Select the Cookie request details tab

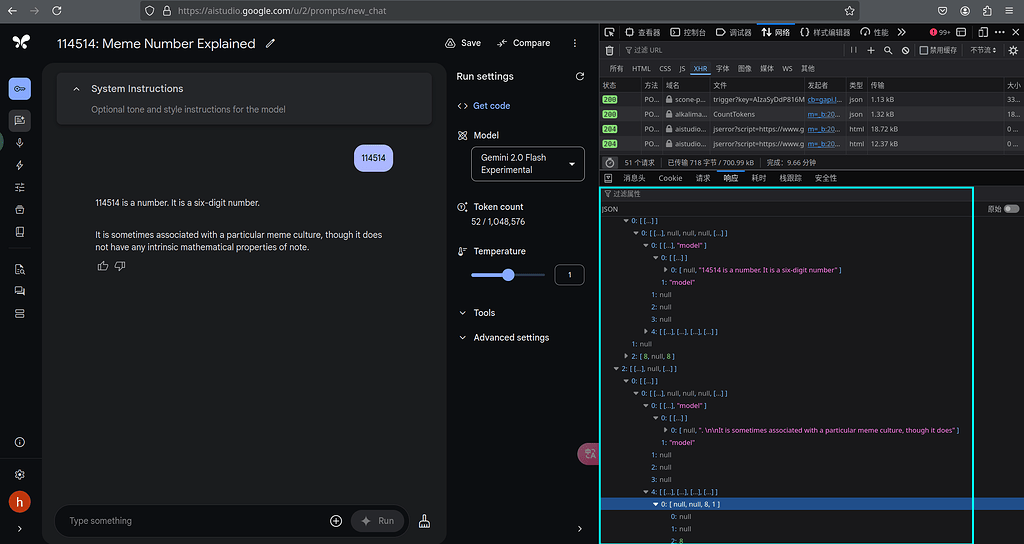670,178
